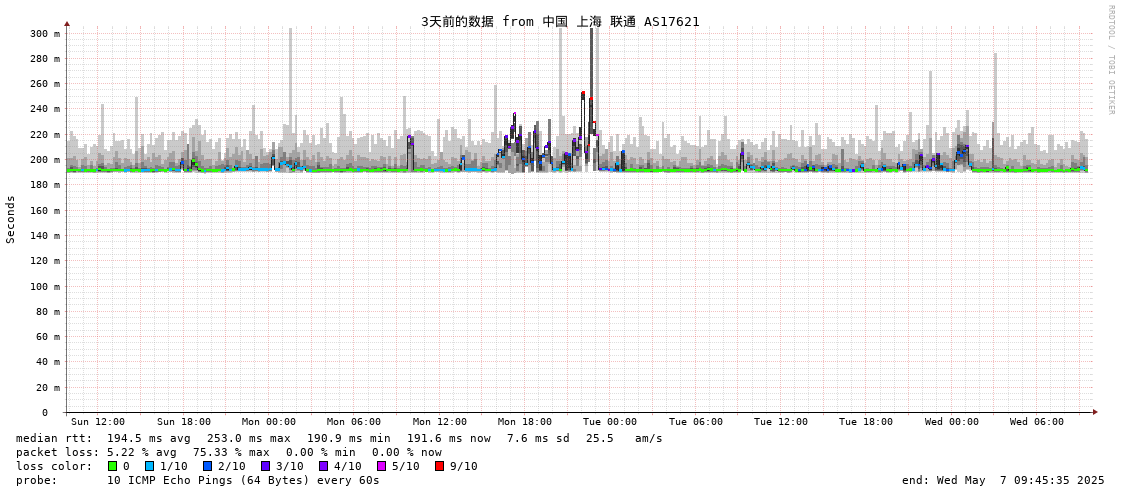Click the 'Mon 00:00' time axis label
This screenshot has height=494, width=1121.
269,422
